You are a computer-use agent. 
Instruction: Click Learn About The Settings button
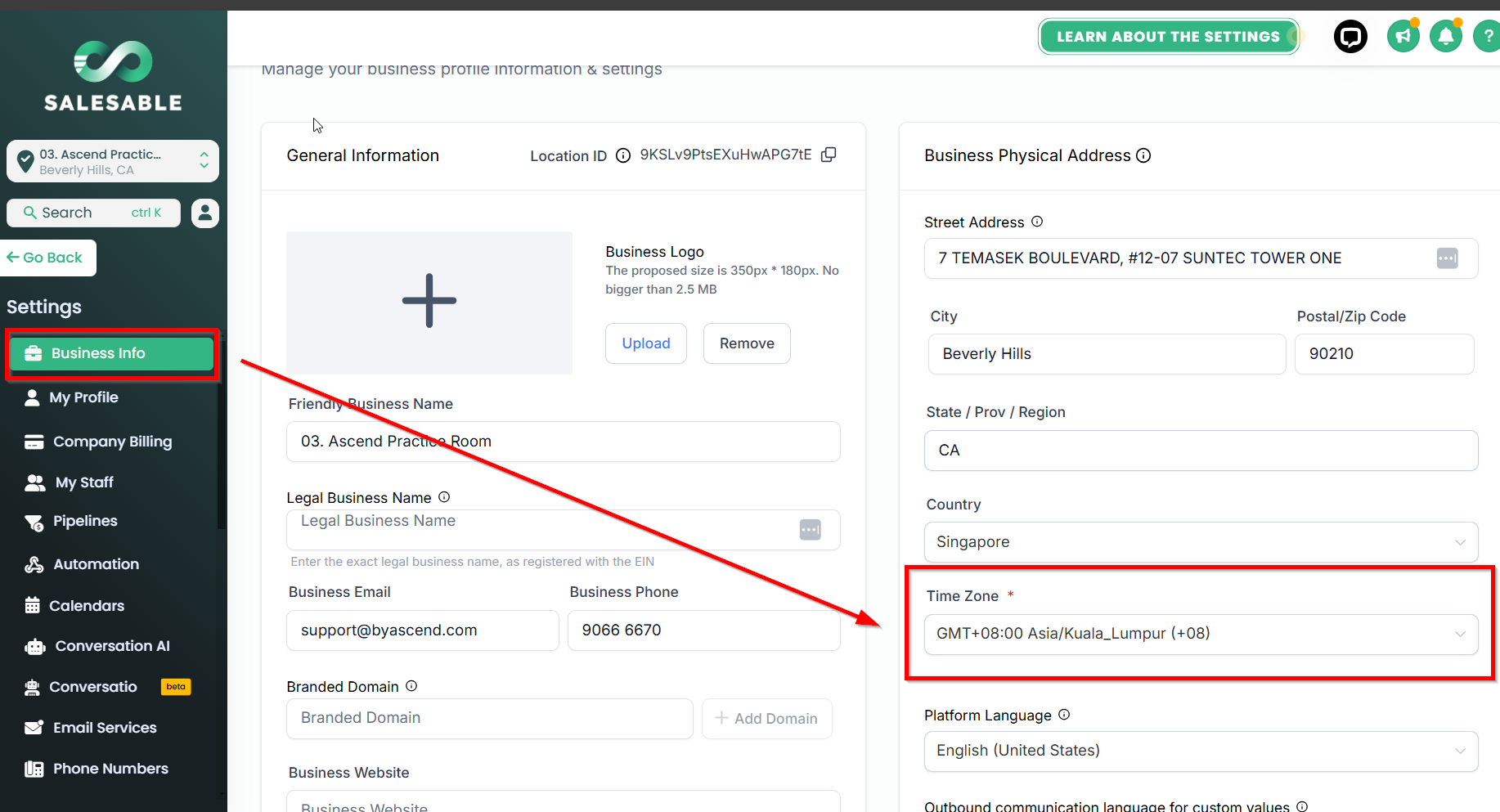[x=1169, y=37]
